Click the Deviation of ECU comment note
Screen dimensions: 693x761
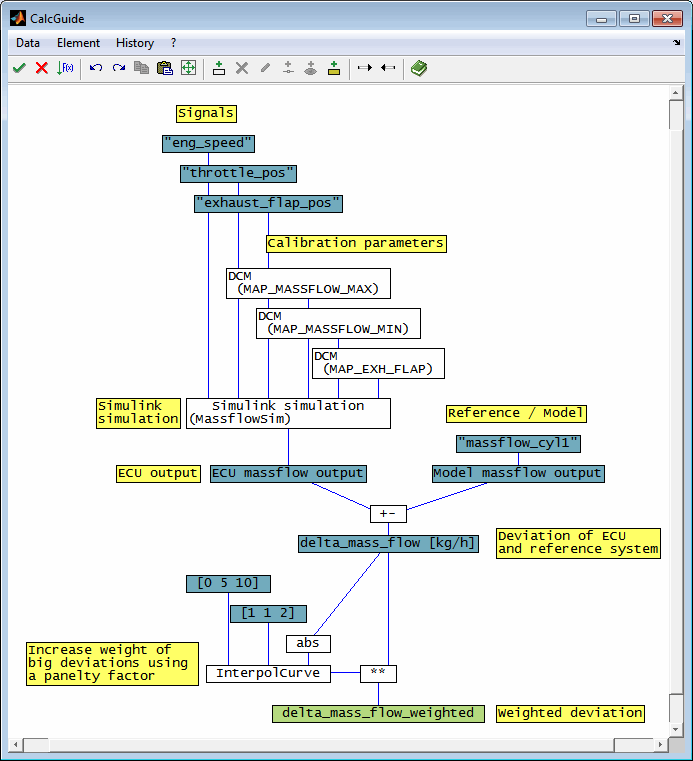point(578,544)
